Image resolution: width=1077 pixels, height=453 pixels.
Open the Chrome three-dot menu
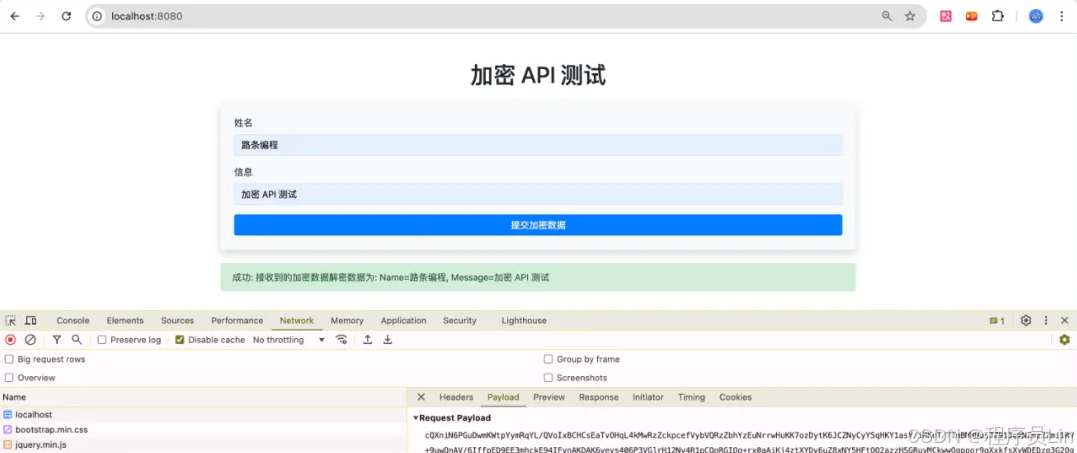pos(1062,16)
